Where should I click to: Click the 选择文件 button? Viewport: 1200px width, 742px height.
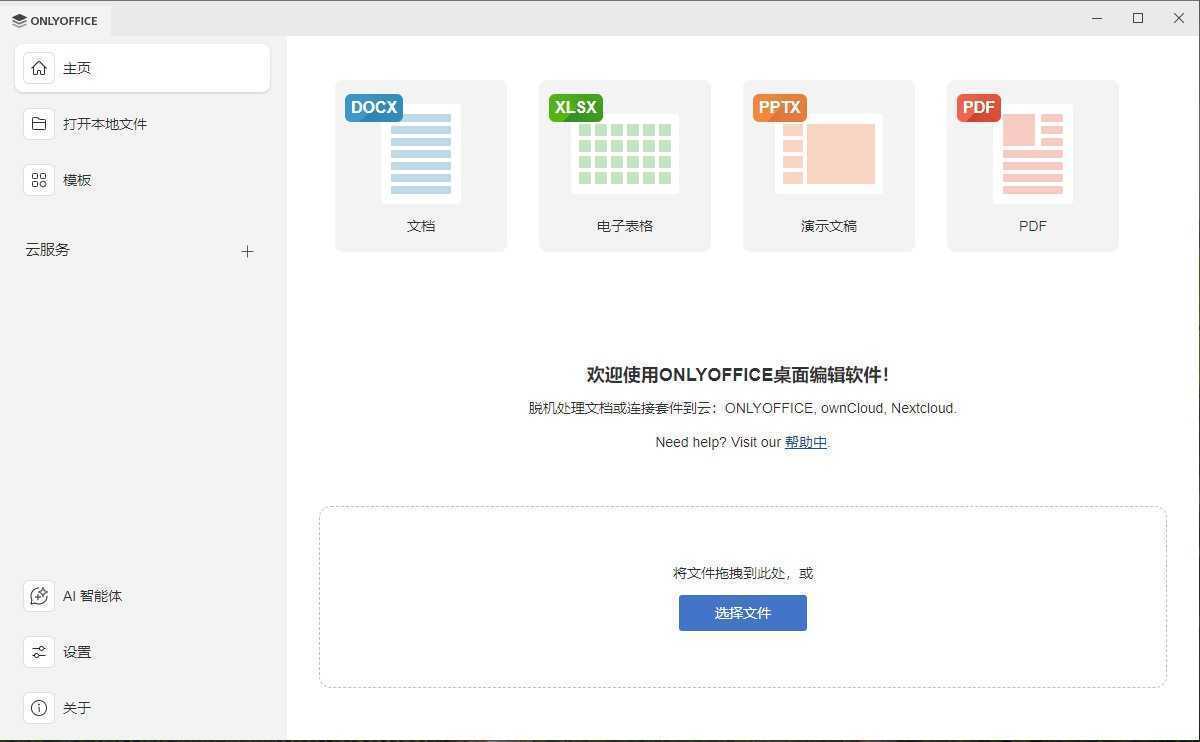point(742,613)
